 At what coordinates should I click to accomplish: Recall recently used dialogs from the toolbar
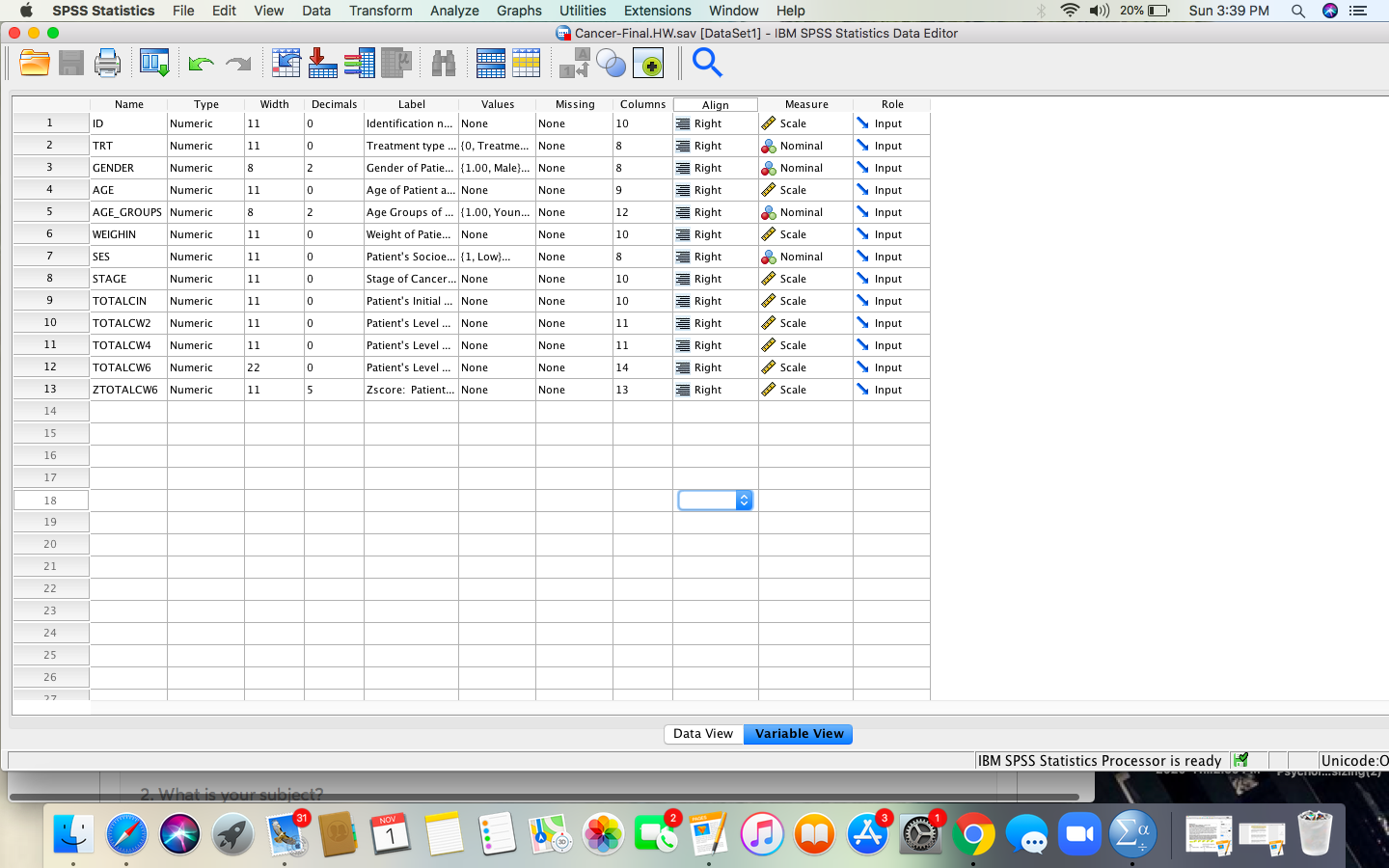pos(154,63)
